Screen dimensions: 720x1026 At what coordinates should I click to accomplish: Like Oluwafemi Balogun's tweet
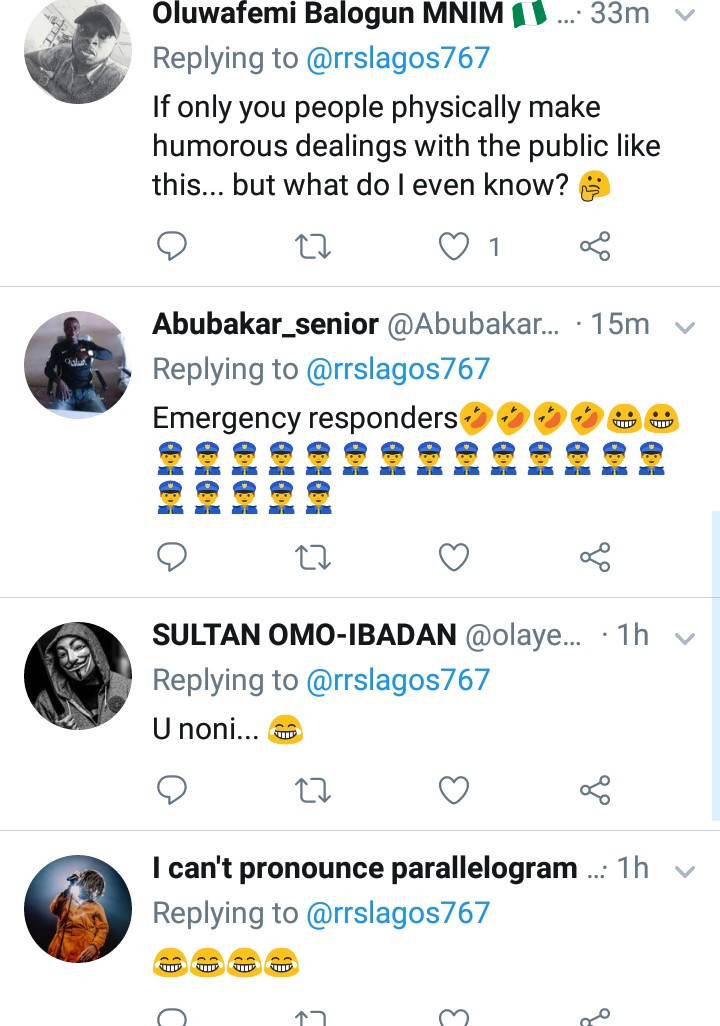455,246
